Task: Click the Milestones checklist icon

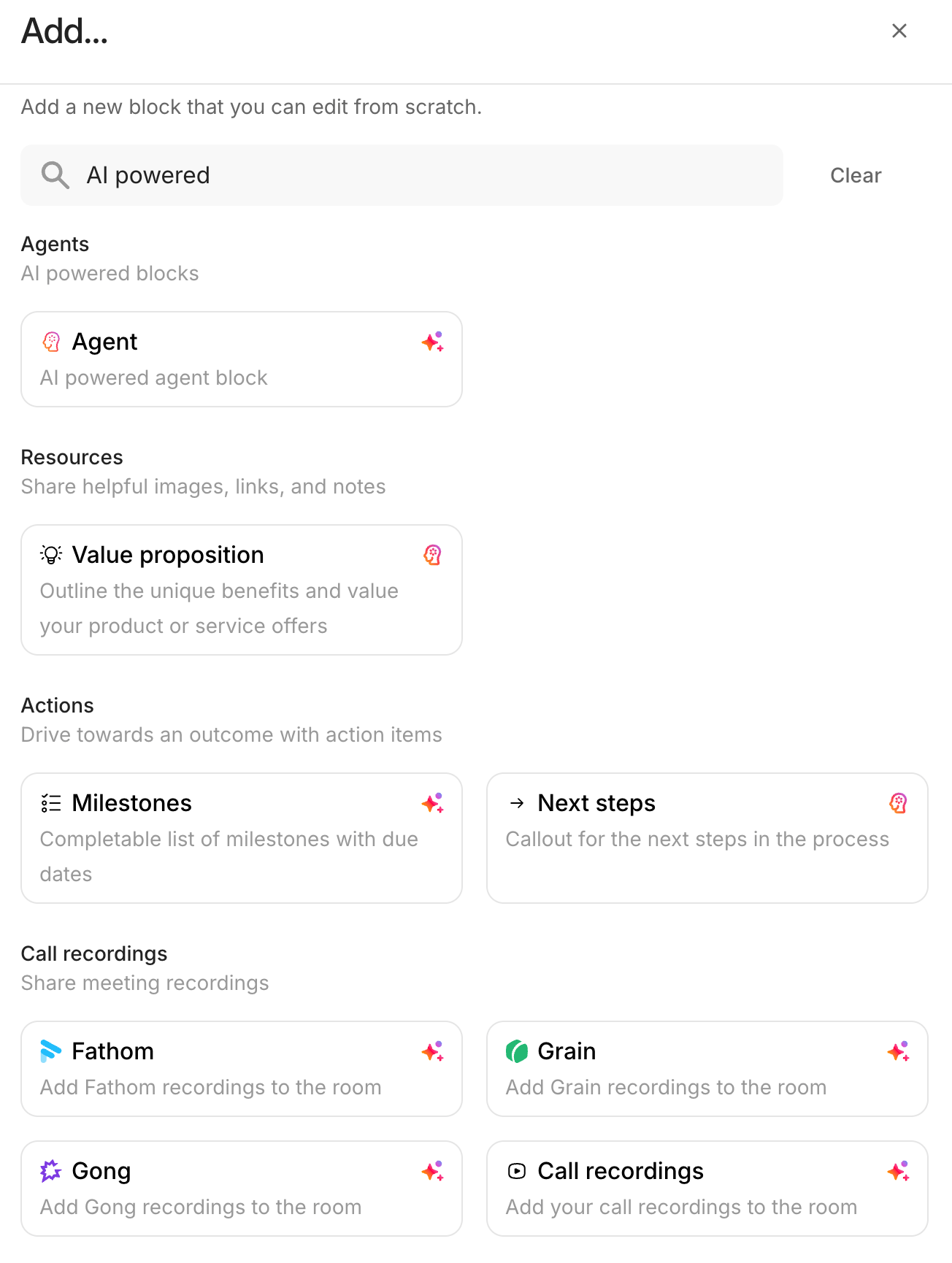Action: coord(51,803)
